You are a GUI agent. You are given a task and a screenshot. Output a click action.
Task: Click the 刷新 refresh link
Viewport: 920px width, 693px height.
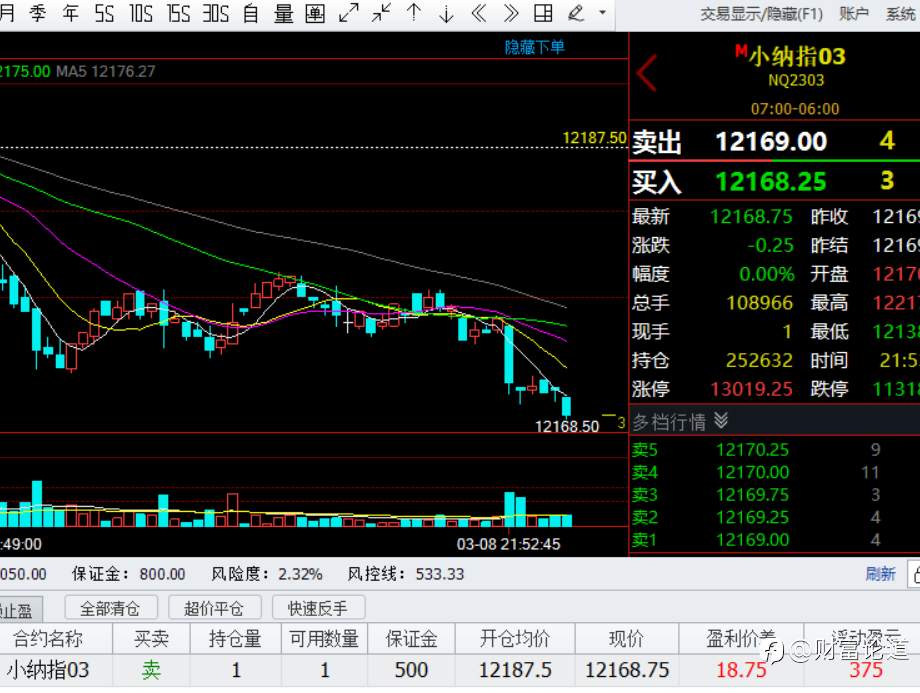[881, 574]
